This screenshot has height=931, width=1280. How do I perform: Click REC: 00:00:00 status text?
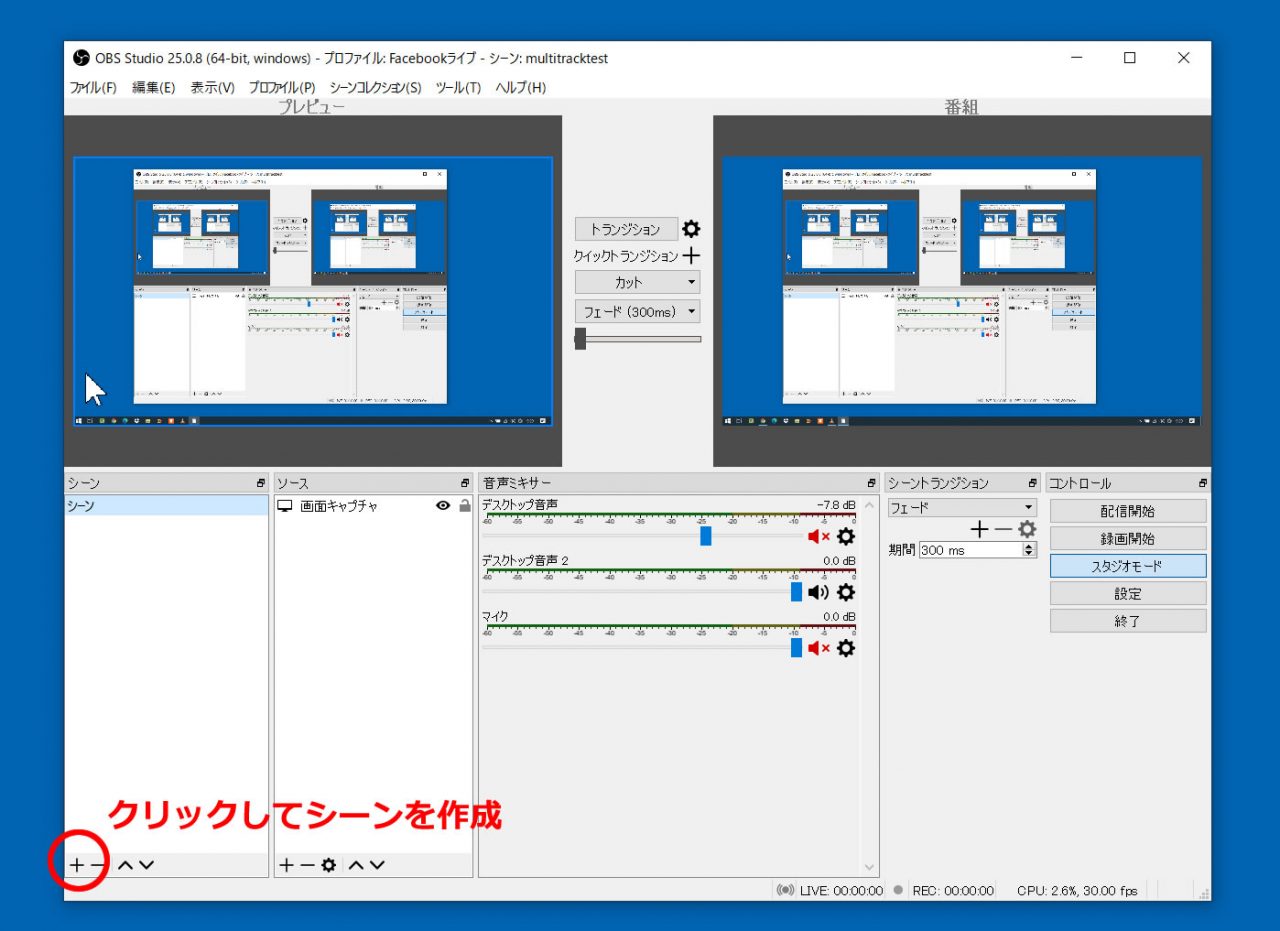point(953,890)
